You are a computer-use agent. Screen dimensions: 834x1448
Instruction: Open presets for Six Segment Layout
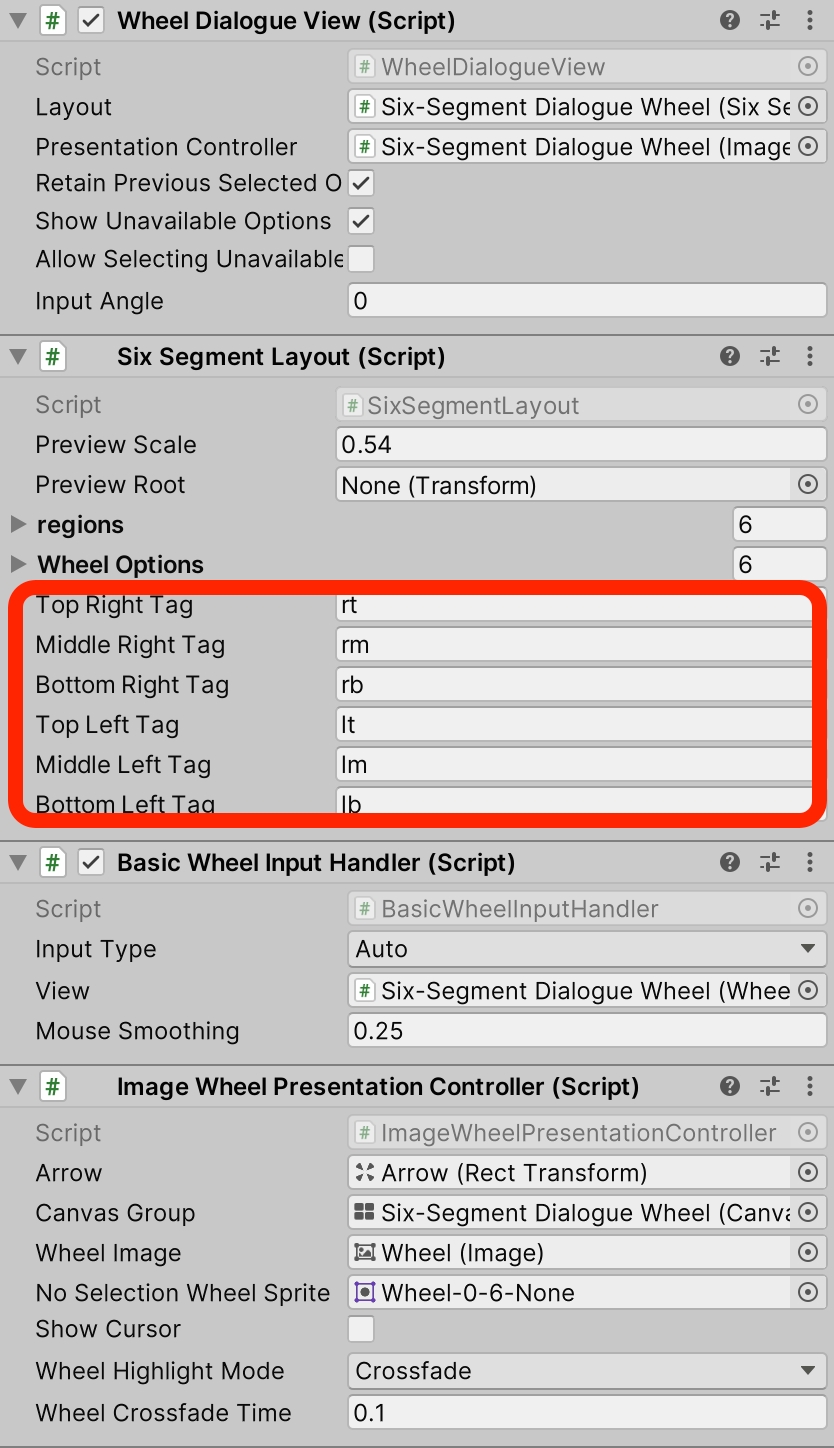[x=769, y=357]
